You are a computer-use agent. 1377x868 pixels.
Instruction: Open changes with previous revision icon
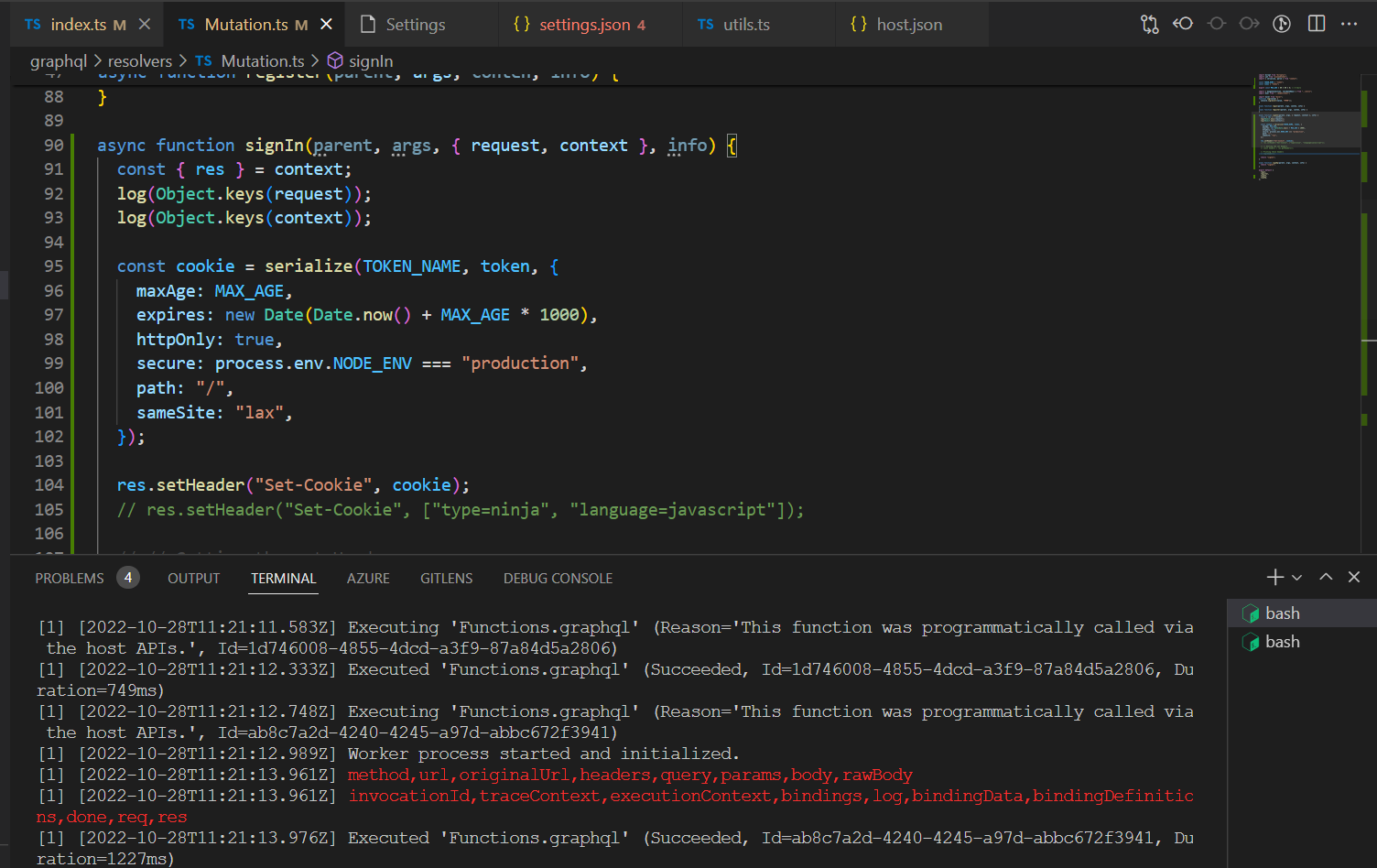click(x=1183, y=25)
